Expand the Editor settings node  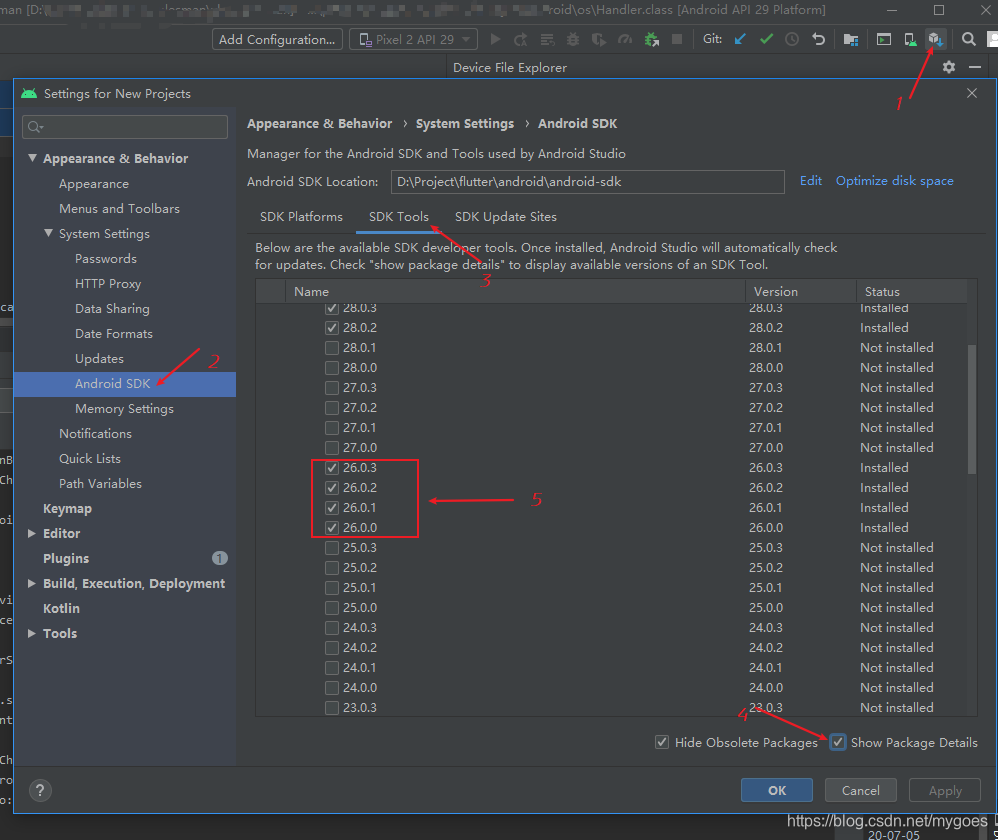(x=32, y=533)
